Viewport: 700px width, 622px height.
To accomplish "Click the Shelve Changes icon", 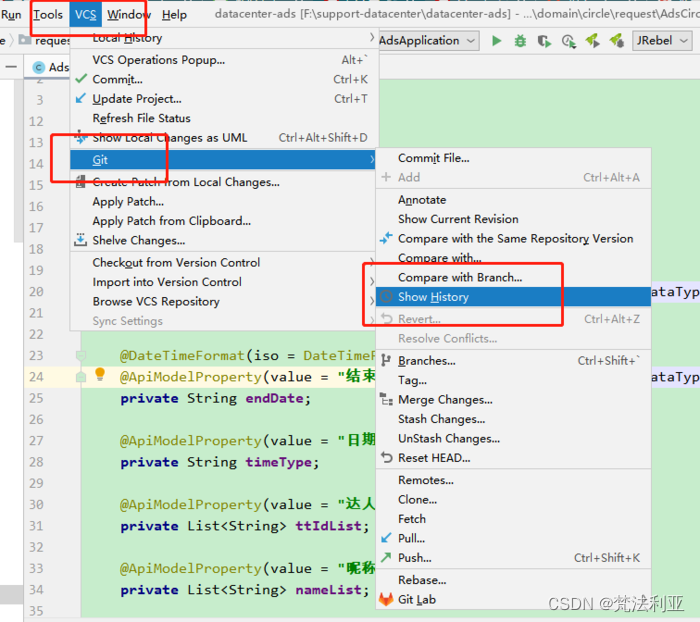I will tap(81, 240).
